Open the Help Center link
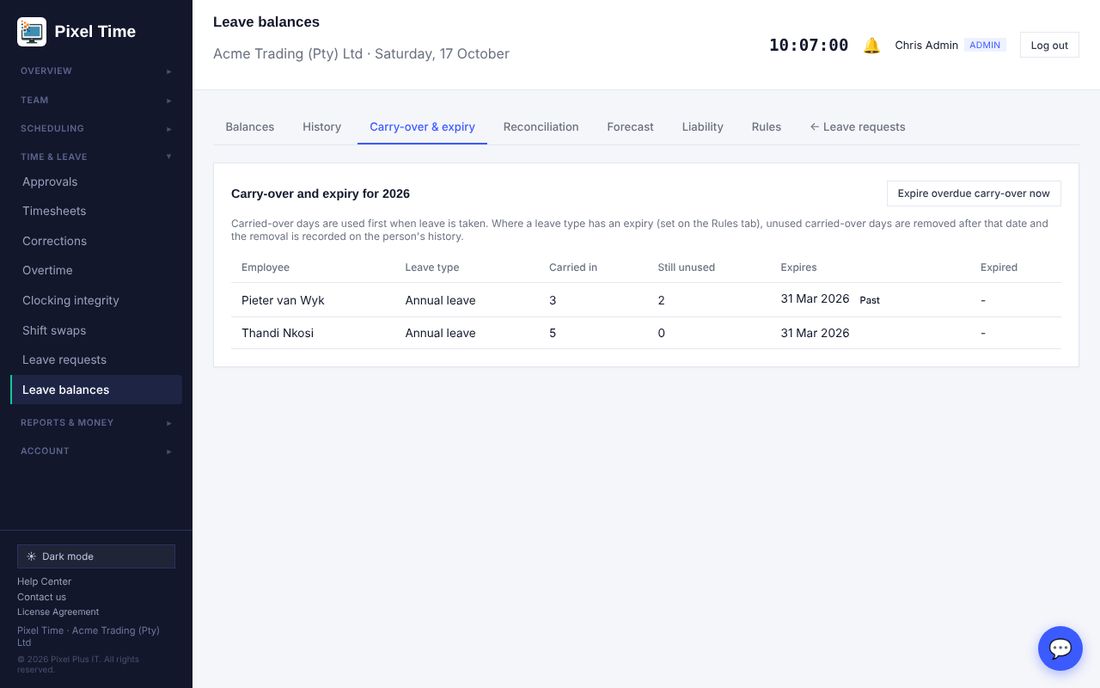The height and width of the screenshot is (688, 1100). (44, 581)
